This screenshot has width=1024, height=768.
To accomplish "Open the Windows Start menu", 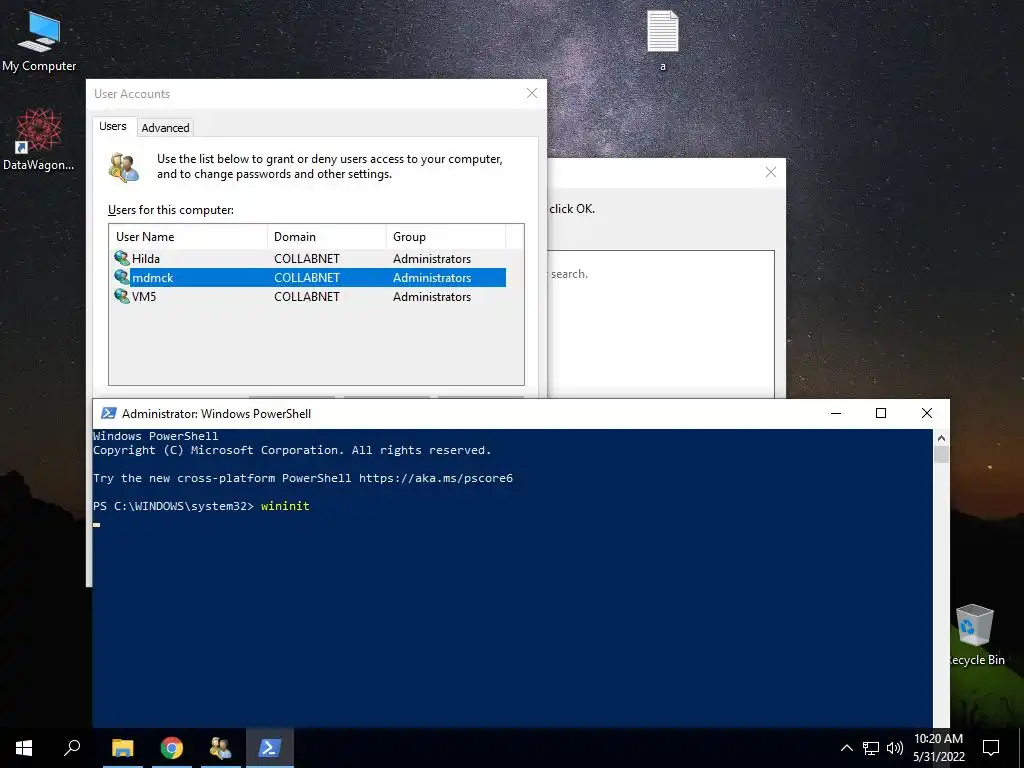I will pyautogui.click(x=24, y=748).
